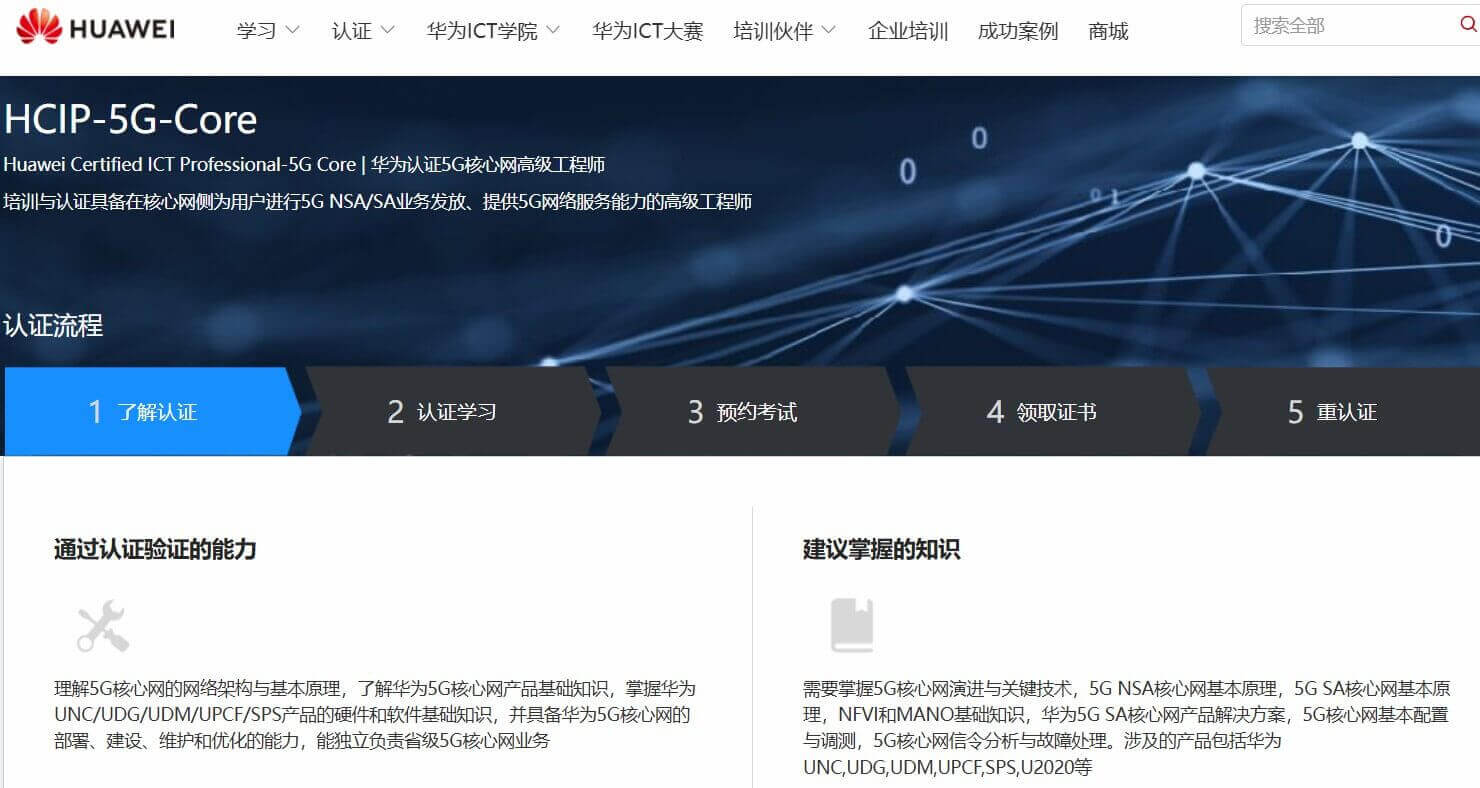Click the paragraph starting 需要掌握5G核心网演进
1480x788 pixels.
tap(1127, 728)
